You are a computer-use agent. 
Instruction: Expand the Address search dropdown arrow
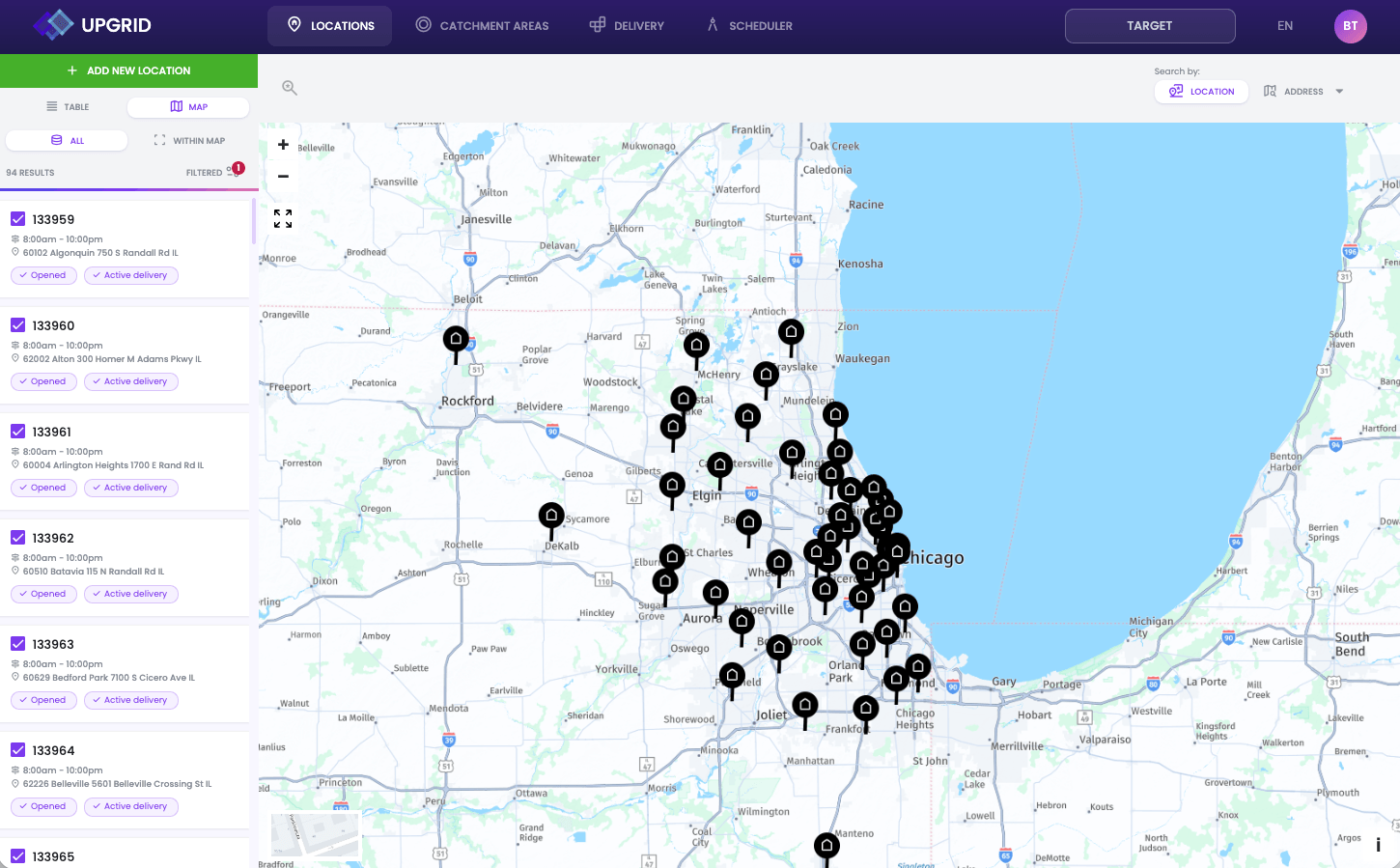tap(1339, 92)
